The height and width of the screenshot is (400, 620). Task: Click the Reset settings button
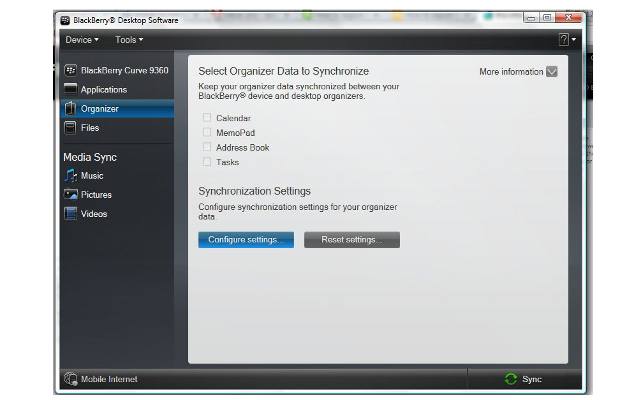352,240
